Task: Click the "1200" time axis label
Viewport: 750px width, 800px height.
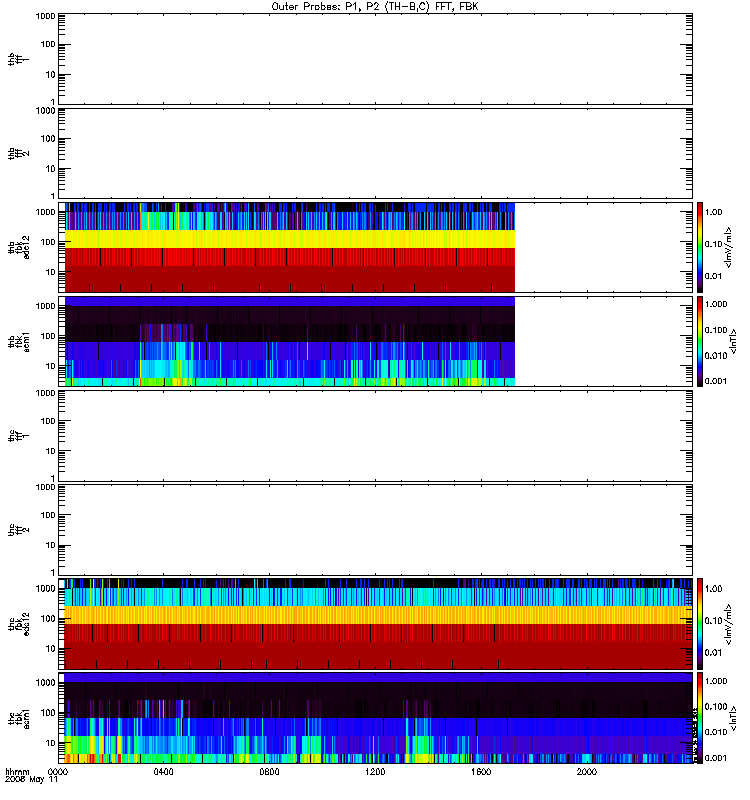Action: tap(375, 771)
